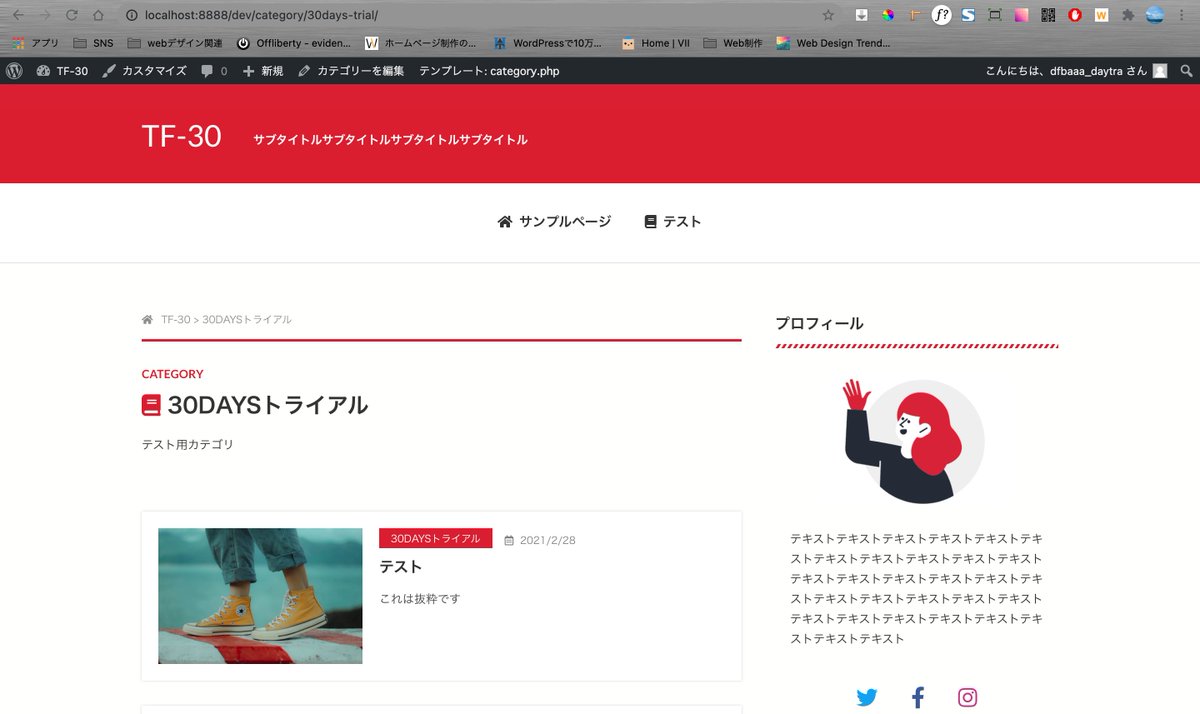Open the orange W extension icon
The height and width of the screenshot is (714, 1200).
(1101, 15)
